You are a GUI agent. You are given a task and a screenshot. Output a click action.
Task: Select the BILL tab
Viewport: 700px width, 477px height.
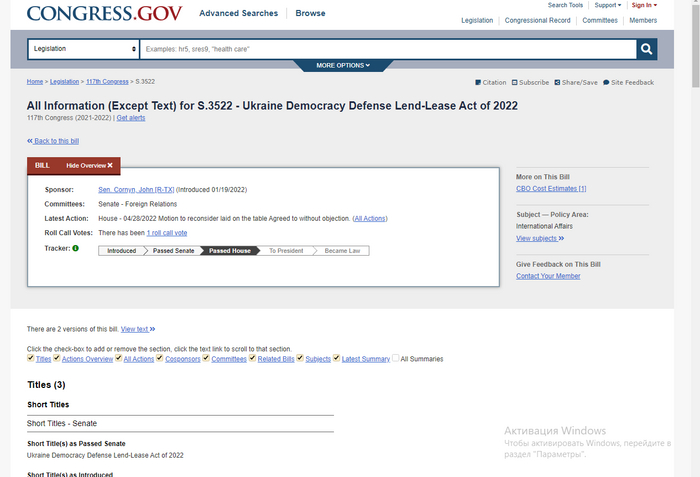[42, 165]
